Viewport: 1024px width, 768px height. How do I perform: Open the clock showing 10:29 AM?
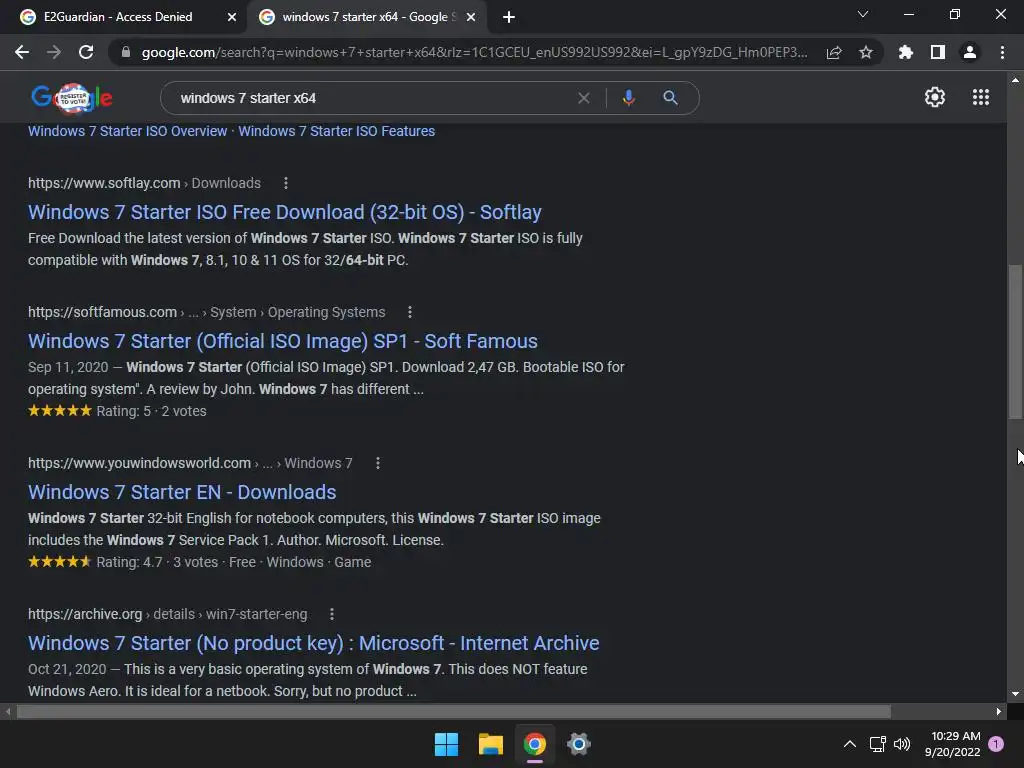952,744
